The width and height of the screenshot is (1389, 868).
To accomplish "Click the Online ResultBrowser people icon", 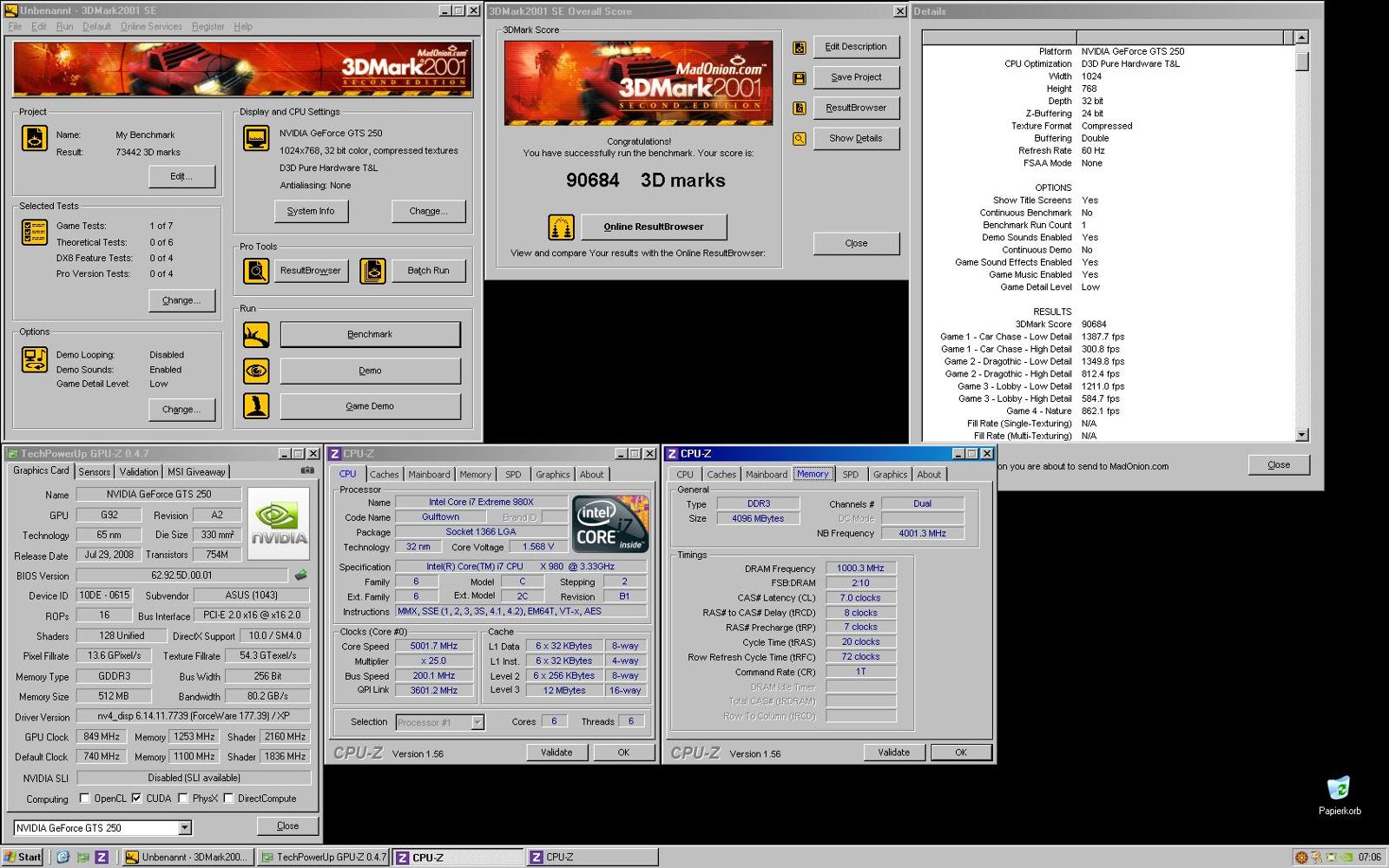I will tap(561, 227).
